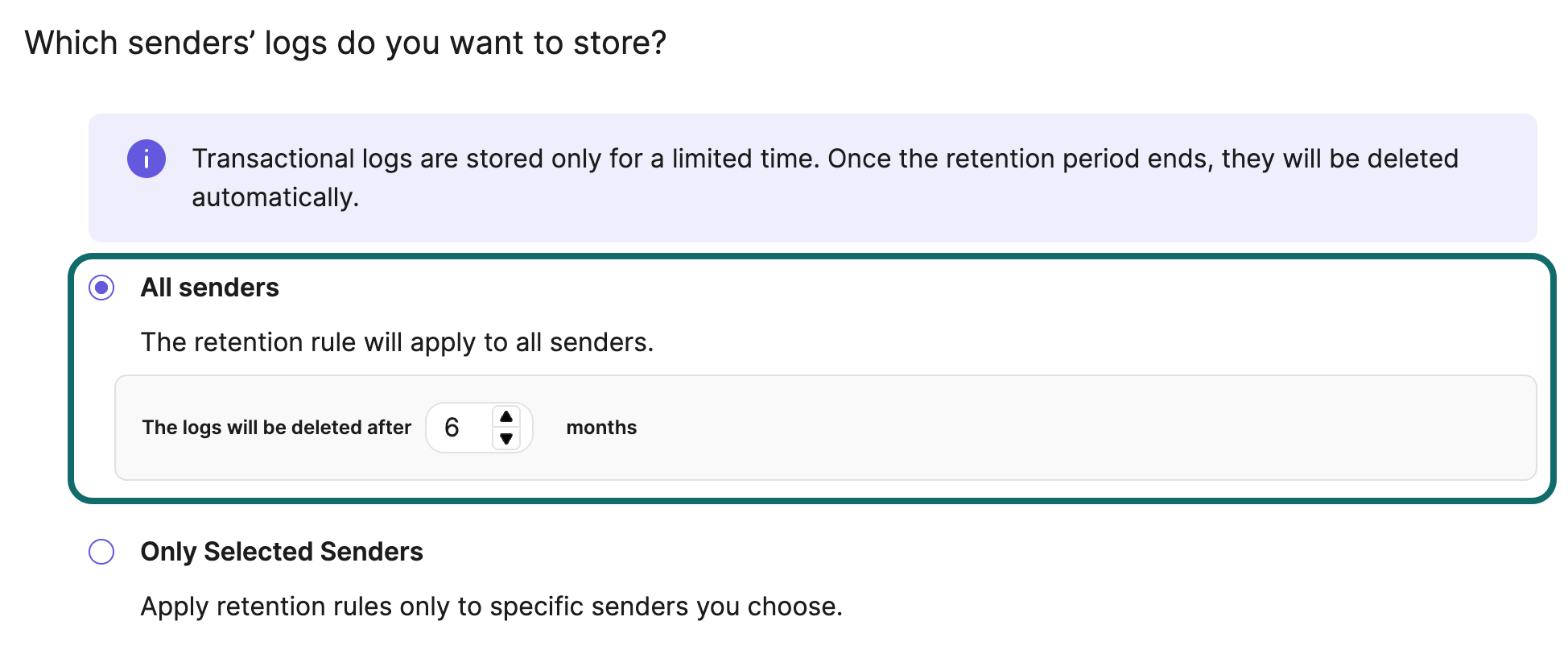The width and height of the screenshot is (1568, 654).
Task: Click the page heading about senders' logs
Action: point(346,43)
